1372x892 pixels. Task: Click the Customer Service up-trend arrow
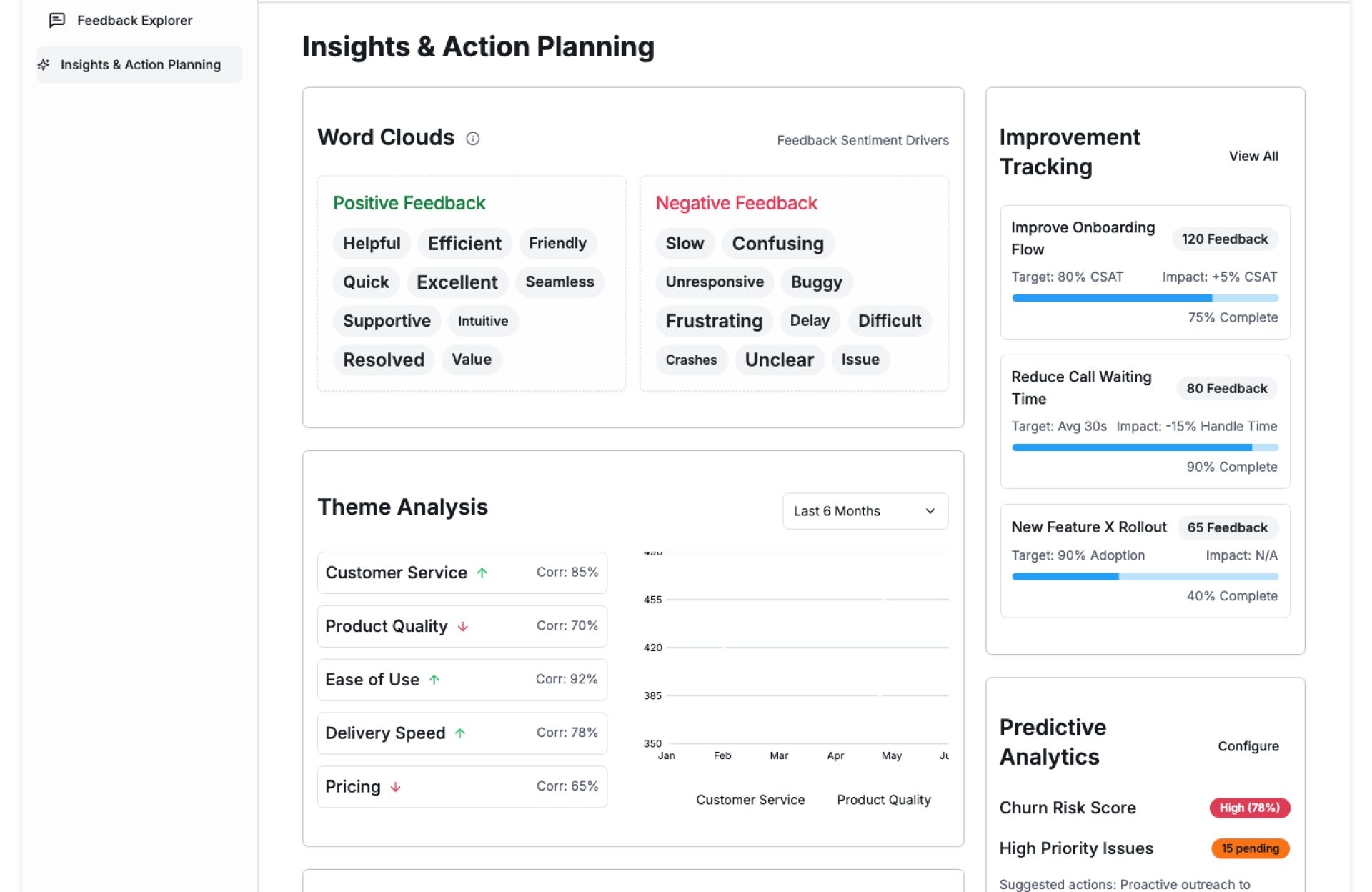(x=482, y=573)
